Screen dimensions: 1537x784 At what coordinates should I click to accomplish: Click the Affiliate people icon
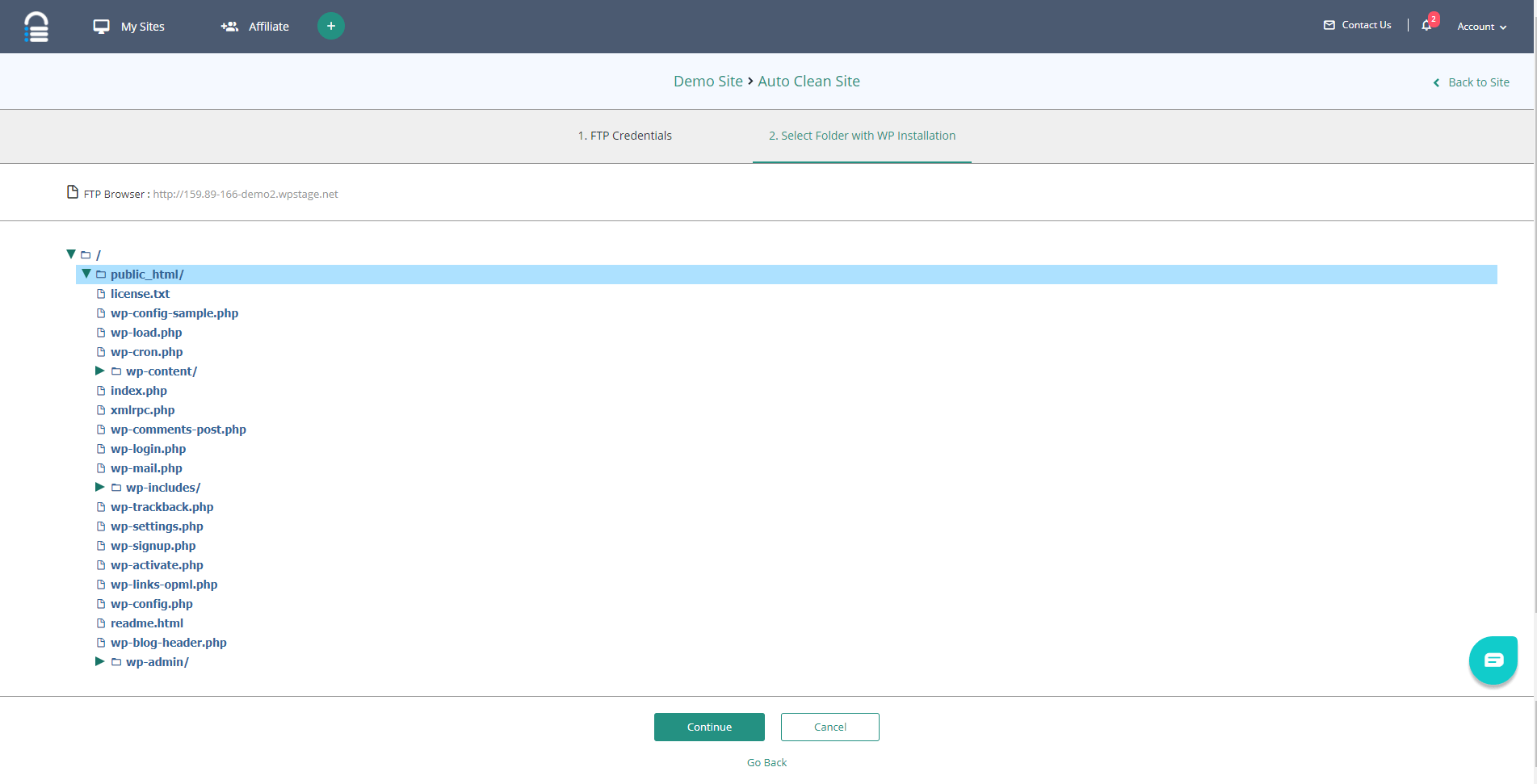(x=229, y=27)
